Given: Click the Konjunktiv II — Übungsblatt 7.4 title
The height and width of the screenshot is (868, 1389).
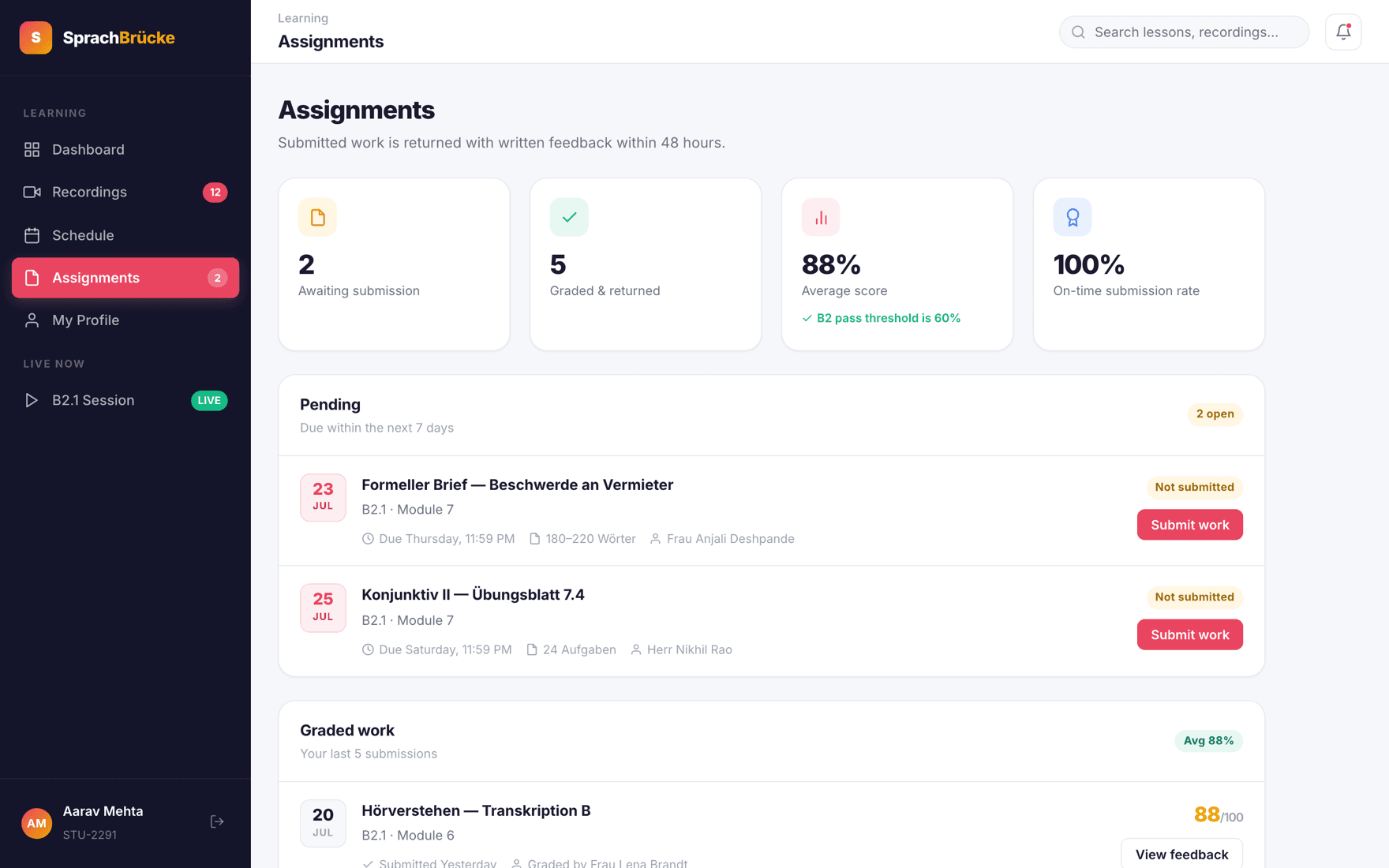Looking at the screenshot, I should coord(473,595).
